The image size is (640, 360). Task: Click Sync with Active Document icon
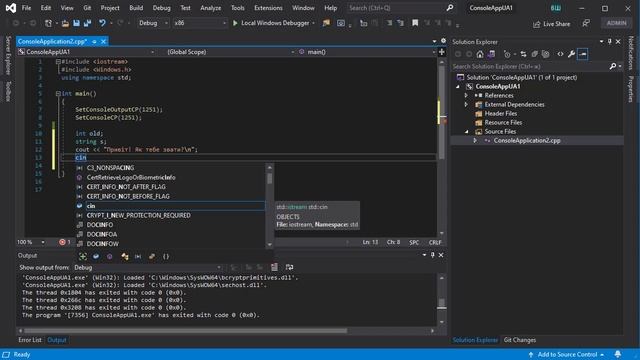coord(524,54)
